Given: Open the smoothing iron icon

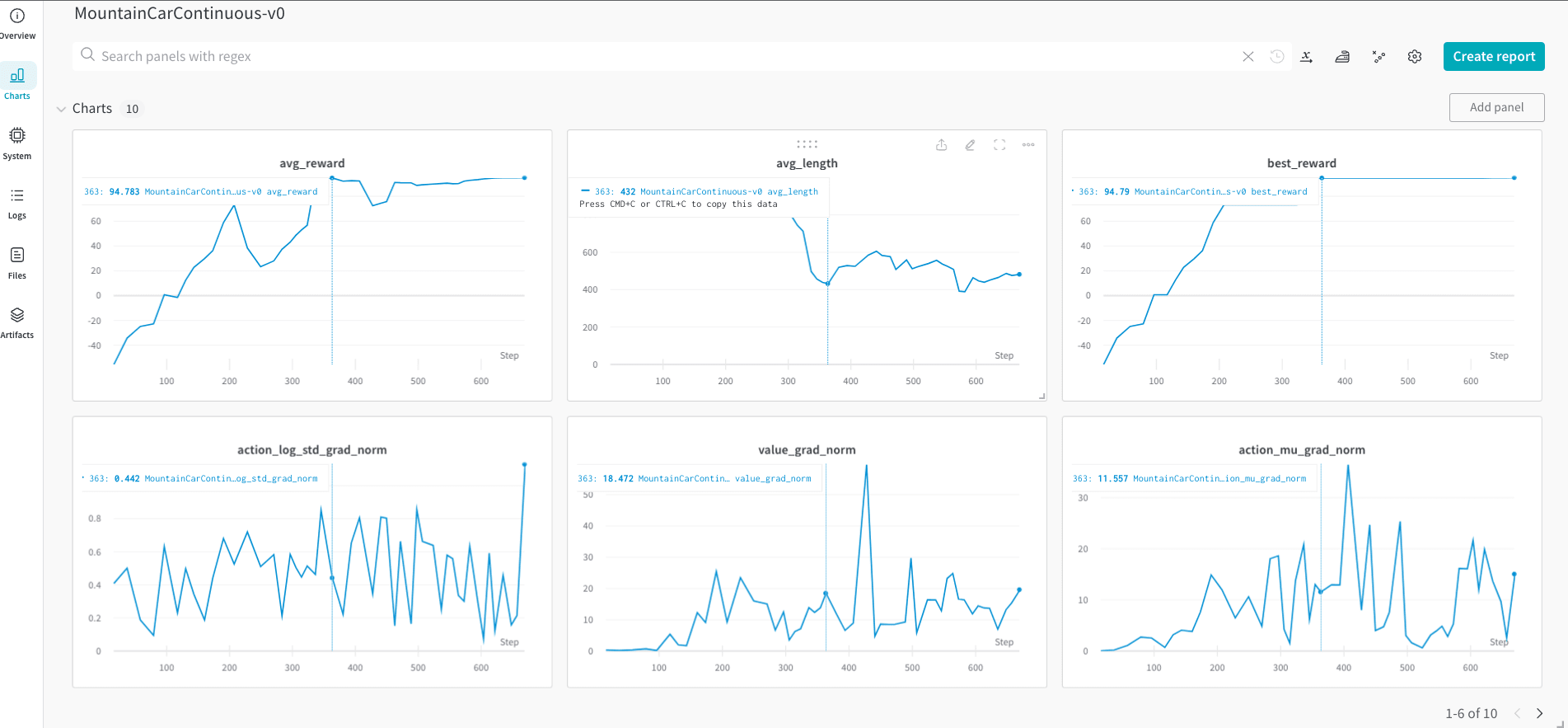Looking at the screenshot, I should [x=1342, y=57].
